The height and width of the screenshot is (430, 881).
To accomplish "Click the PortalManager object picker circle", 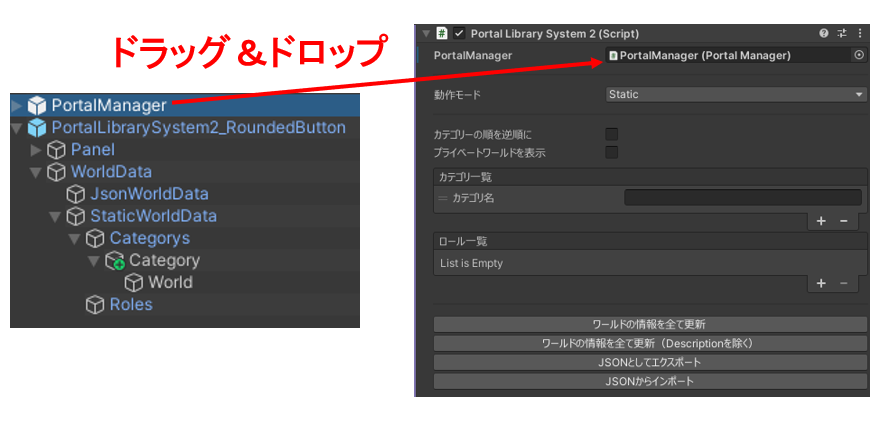I will [859, 56].
